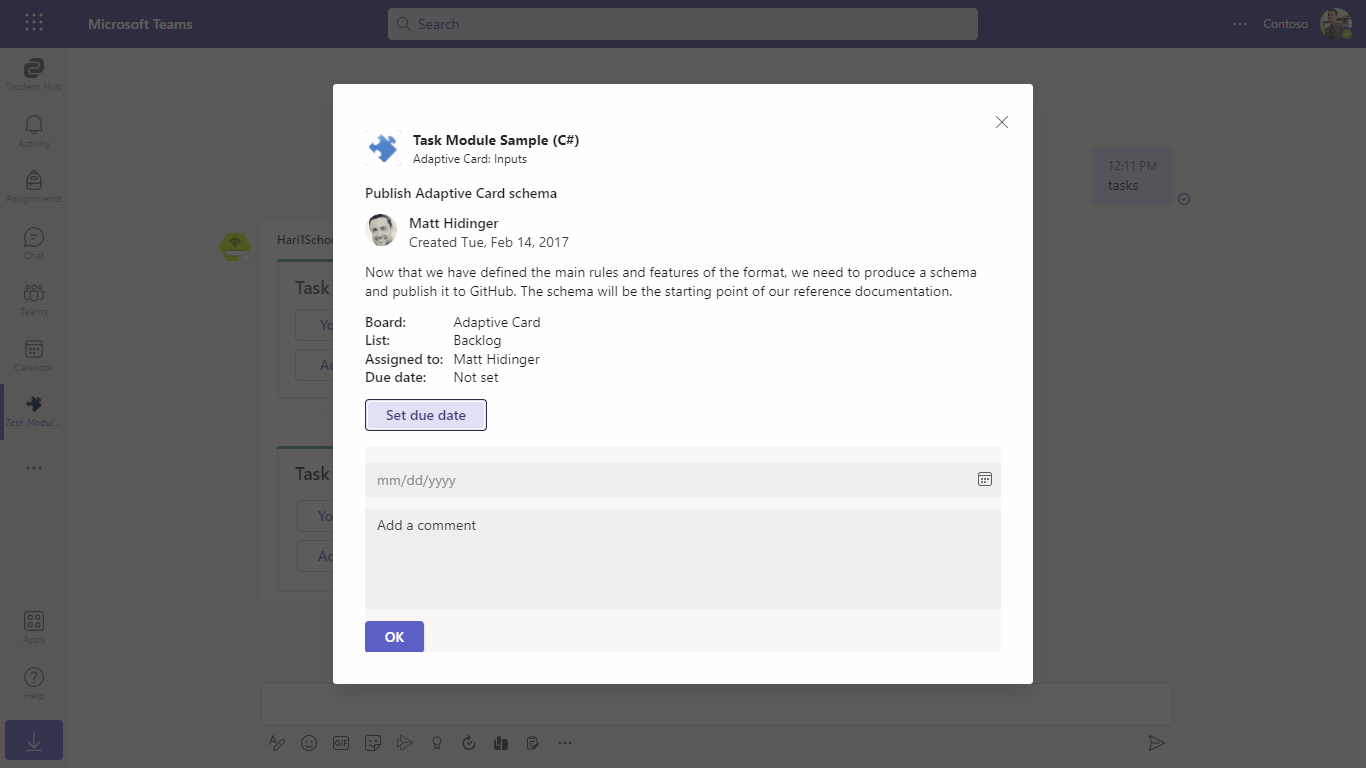Viewport: 1366px width, 768px height.
Task: Click the Stream arrow icon in compose bar
Action: click(404, 743)
